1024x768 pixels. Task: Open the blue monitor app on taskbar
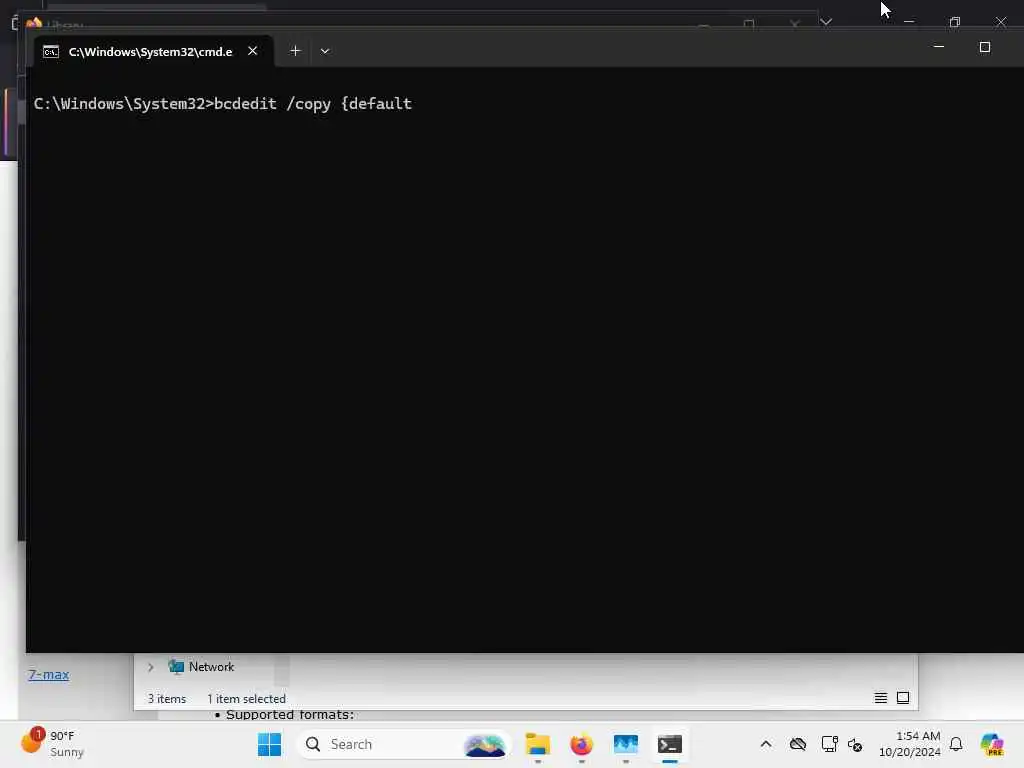(x=626, y=744)
